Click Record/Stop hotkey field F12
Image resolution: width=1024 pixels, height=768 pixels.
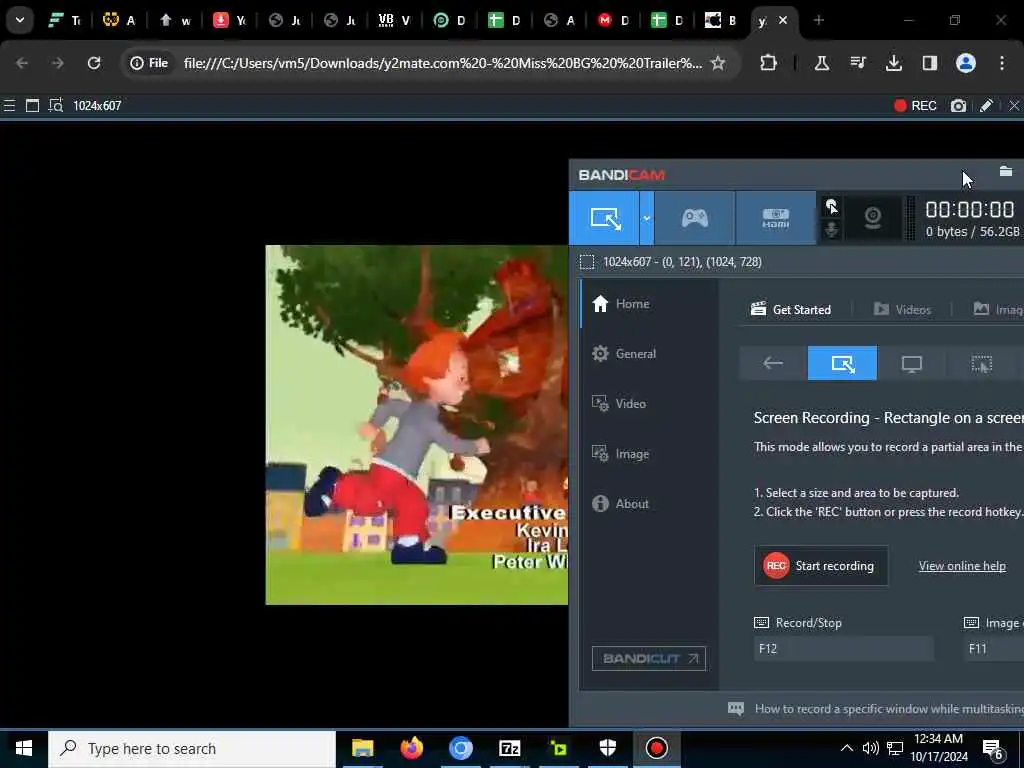844,648
